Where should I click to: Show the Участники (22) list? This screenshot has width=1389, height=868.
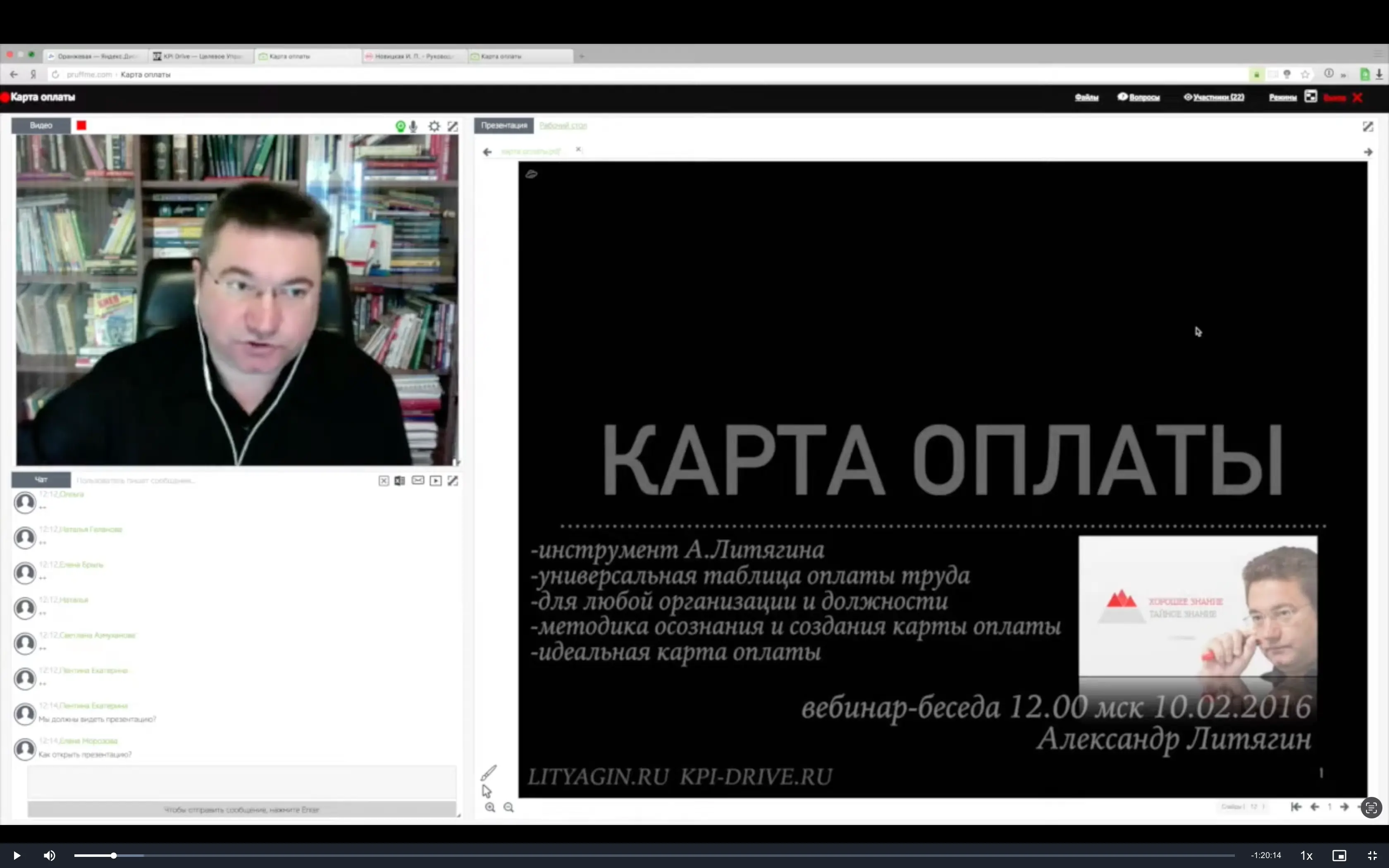(1214, 97)
